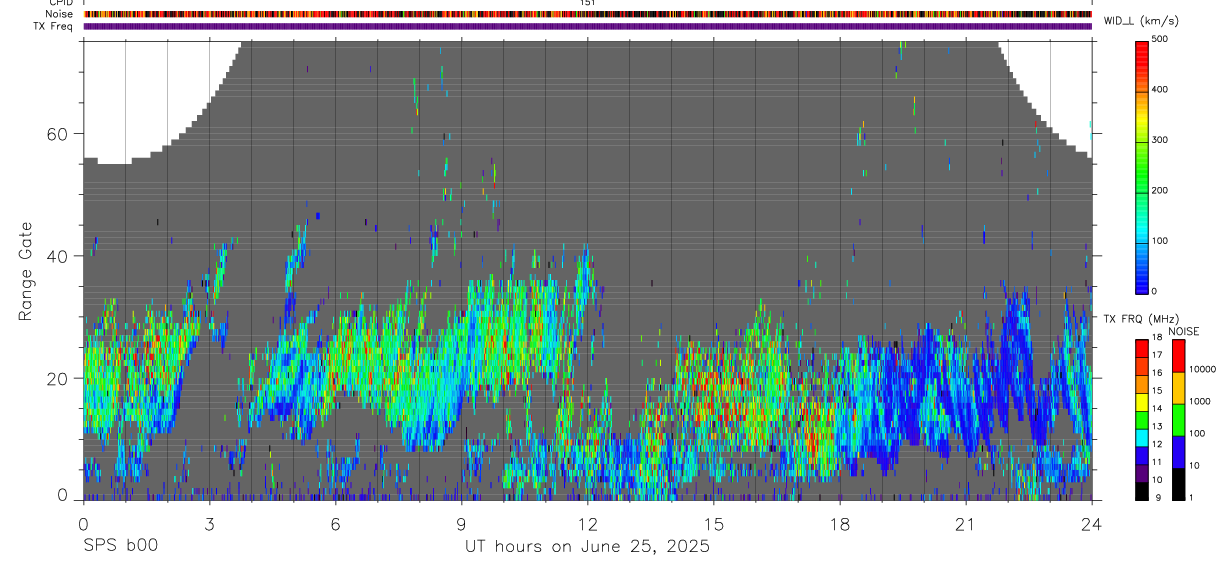The image size is (1228, 567).
Task: Click 'UT hours on June 25, 2025' axis title
Action: coord(588,546)
